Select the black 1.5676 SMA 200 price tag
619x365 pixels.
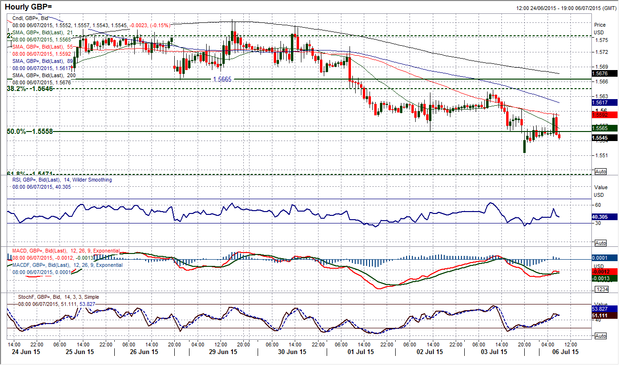click(604, 74)
